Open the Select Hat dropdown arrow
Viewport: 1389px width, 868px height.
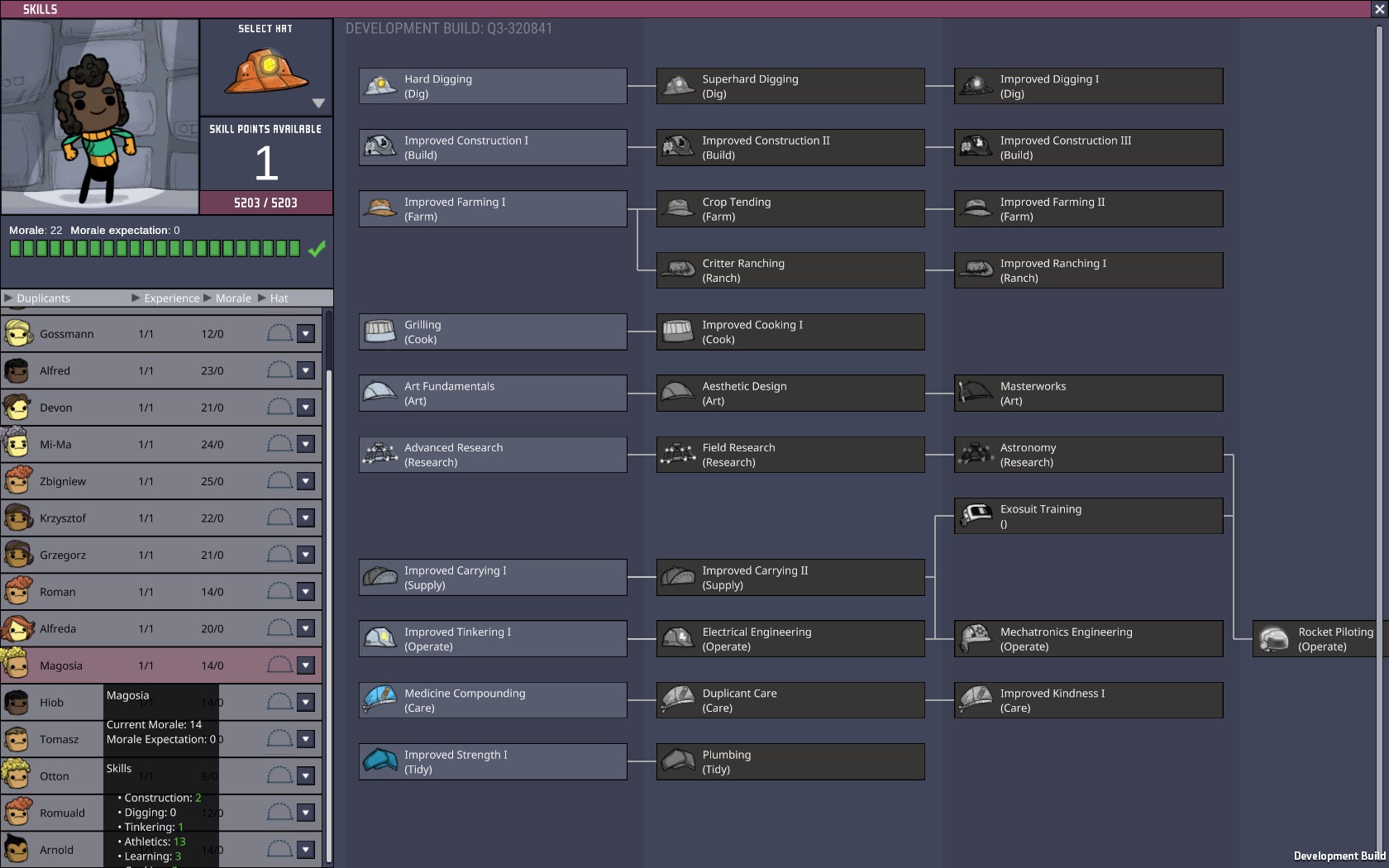(x=318, y=103)
